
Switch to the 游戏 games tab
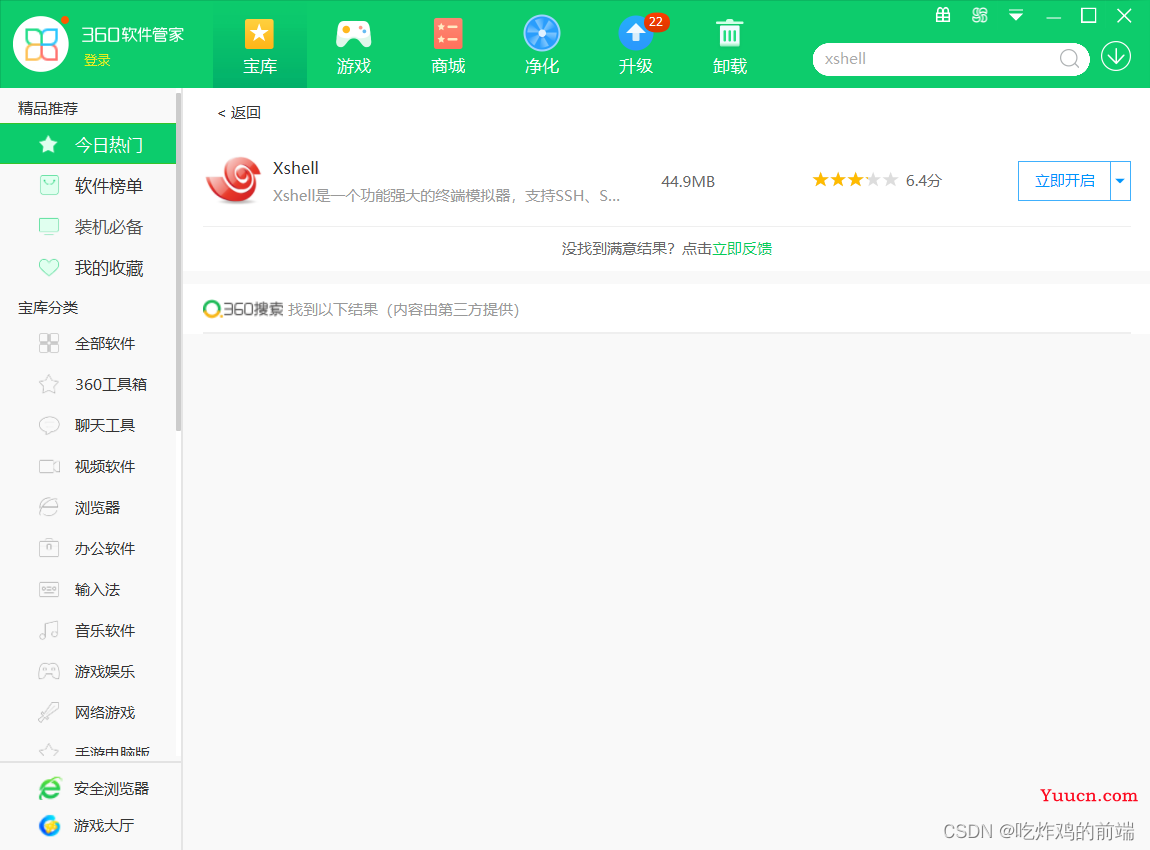pos(354,46)
